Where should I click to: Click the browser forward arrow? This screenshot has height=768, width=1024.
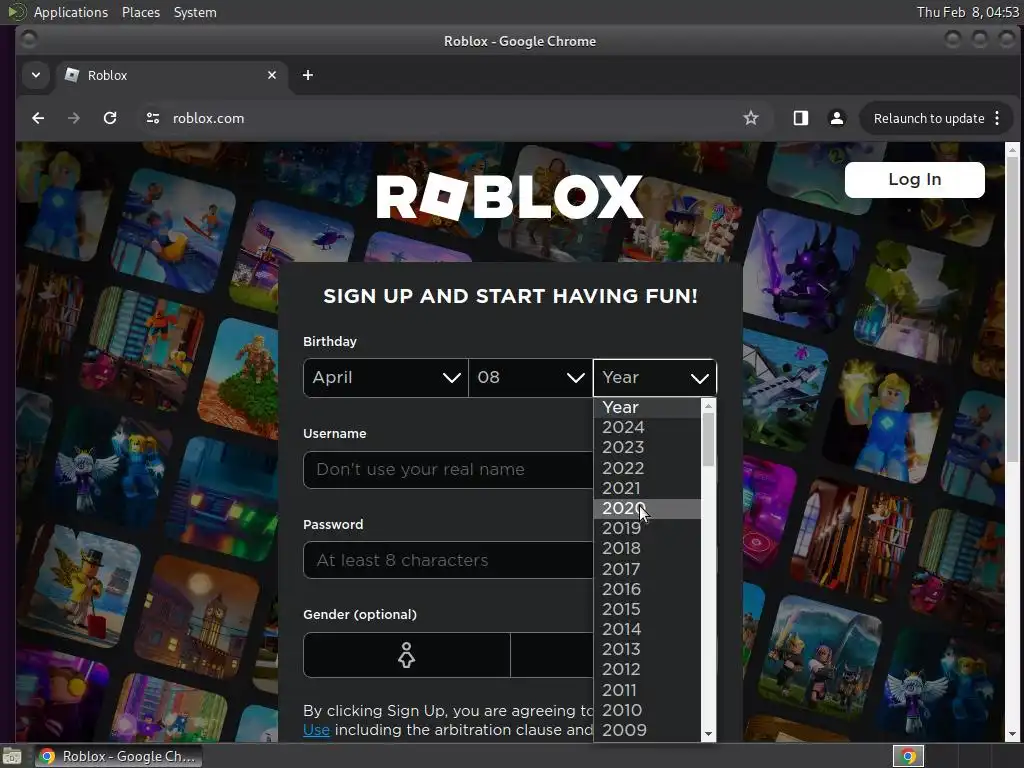[74, 118]
